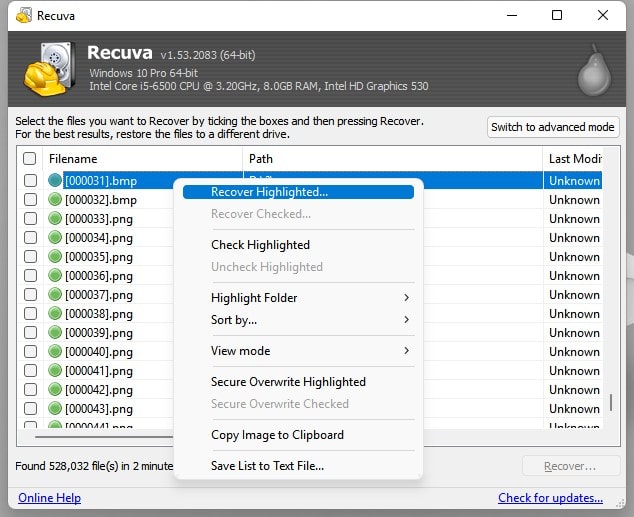Click Unknown date cell of [000035].png row

pyautogui.click(x=574, y=257)
